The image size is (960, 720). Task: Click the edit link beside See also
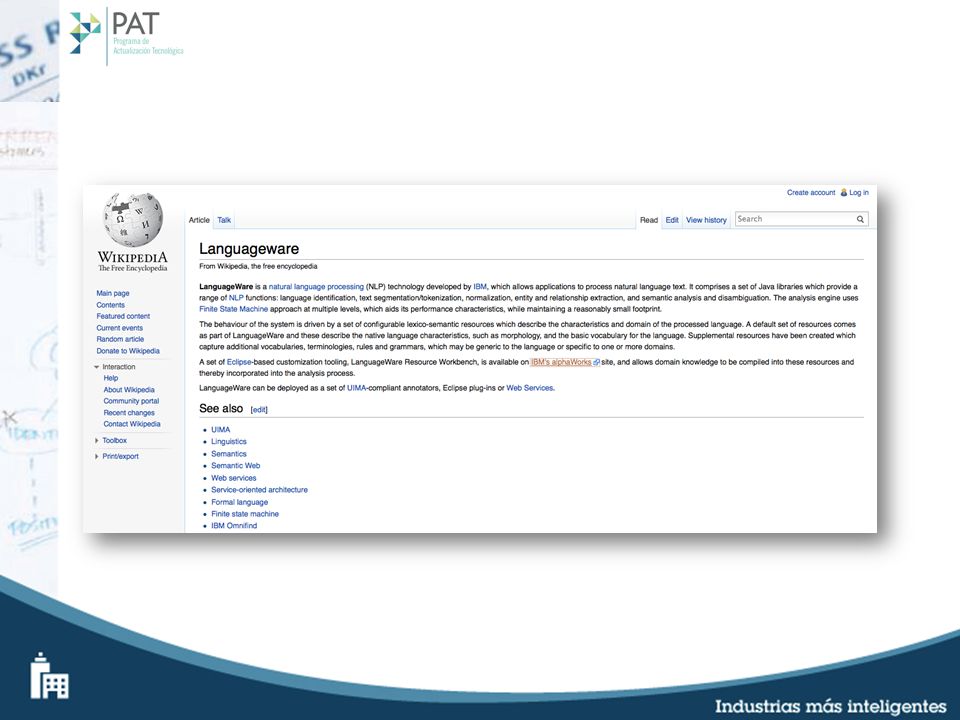point(259,410)
